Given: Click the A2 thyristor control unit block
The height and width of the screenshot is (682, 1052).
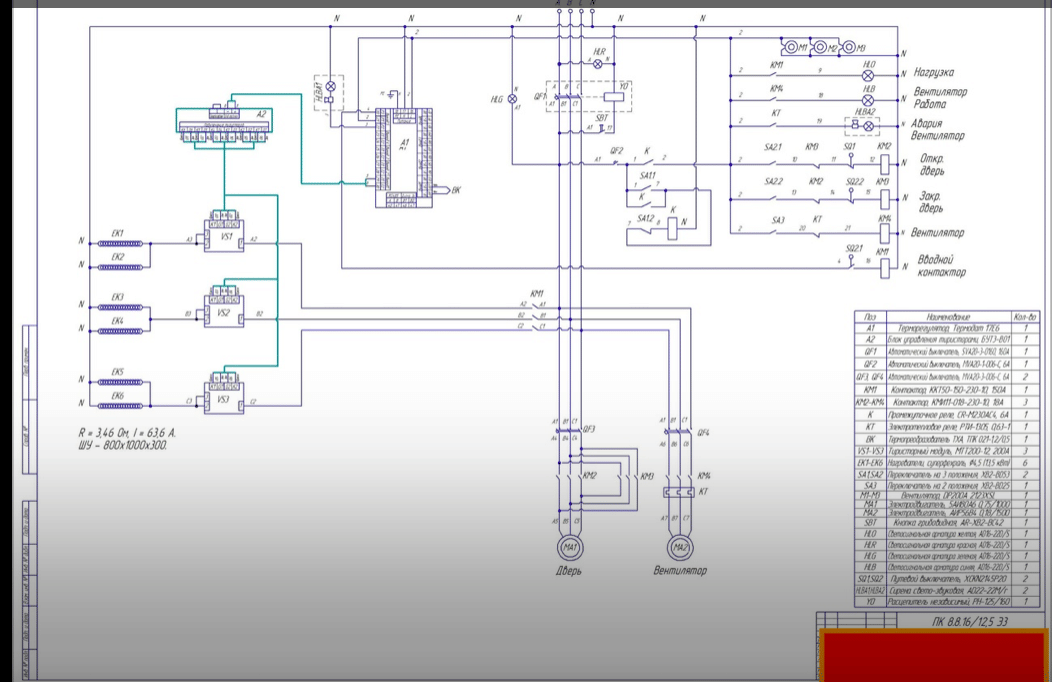Looking at the screenshot, I should click(232, 120).
